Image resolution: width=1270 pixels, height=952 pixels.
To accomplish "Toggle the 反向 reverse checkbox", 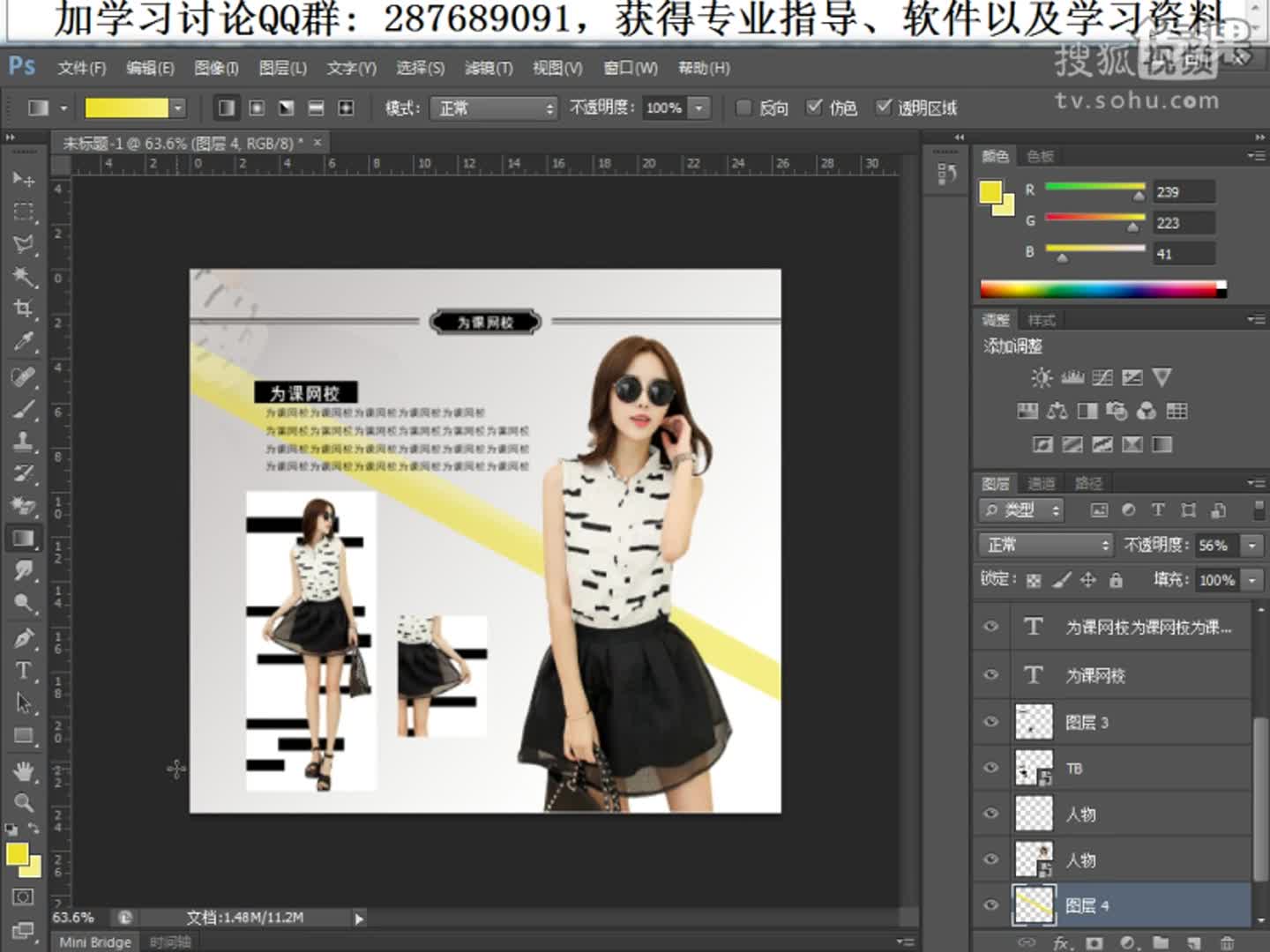I will 743,108.
